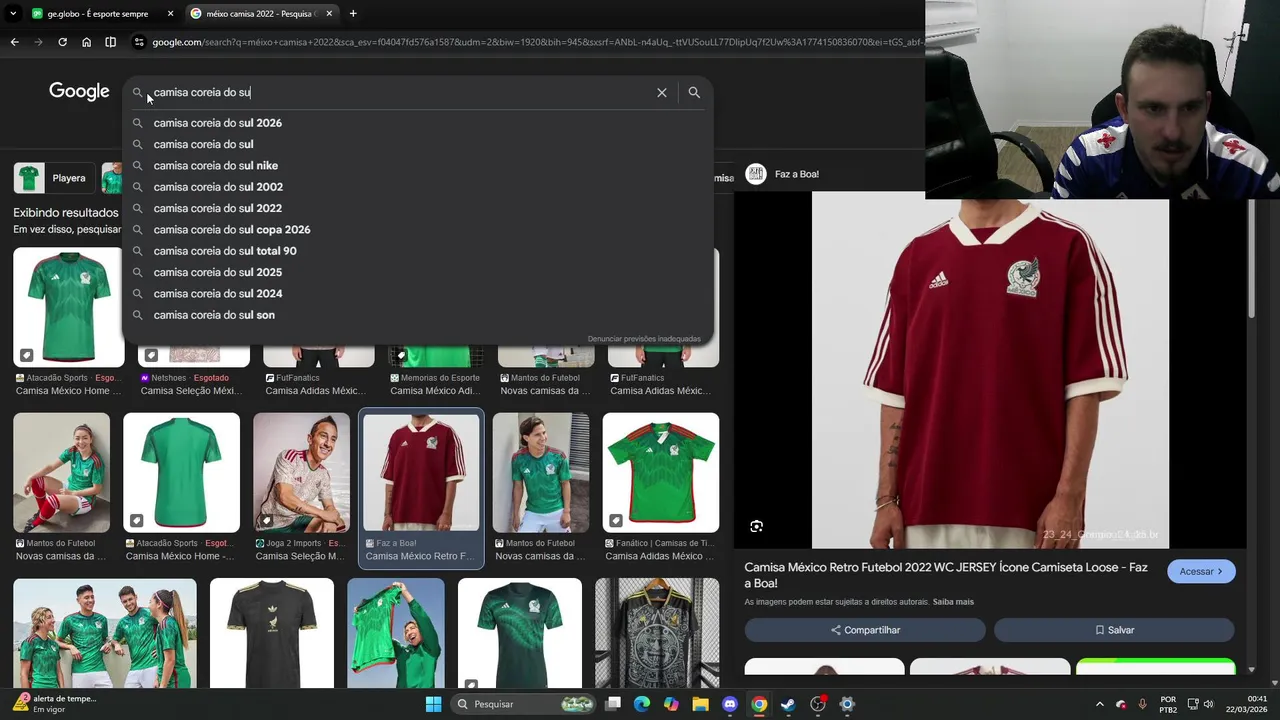Open File Explorer from the taskbar

click(700, 704)
